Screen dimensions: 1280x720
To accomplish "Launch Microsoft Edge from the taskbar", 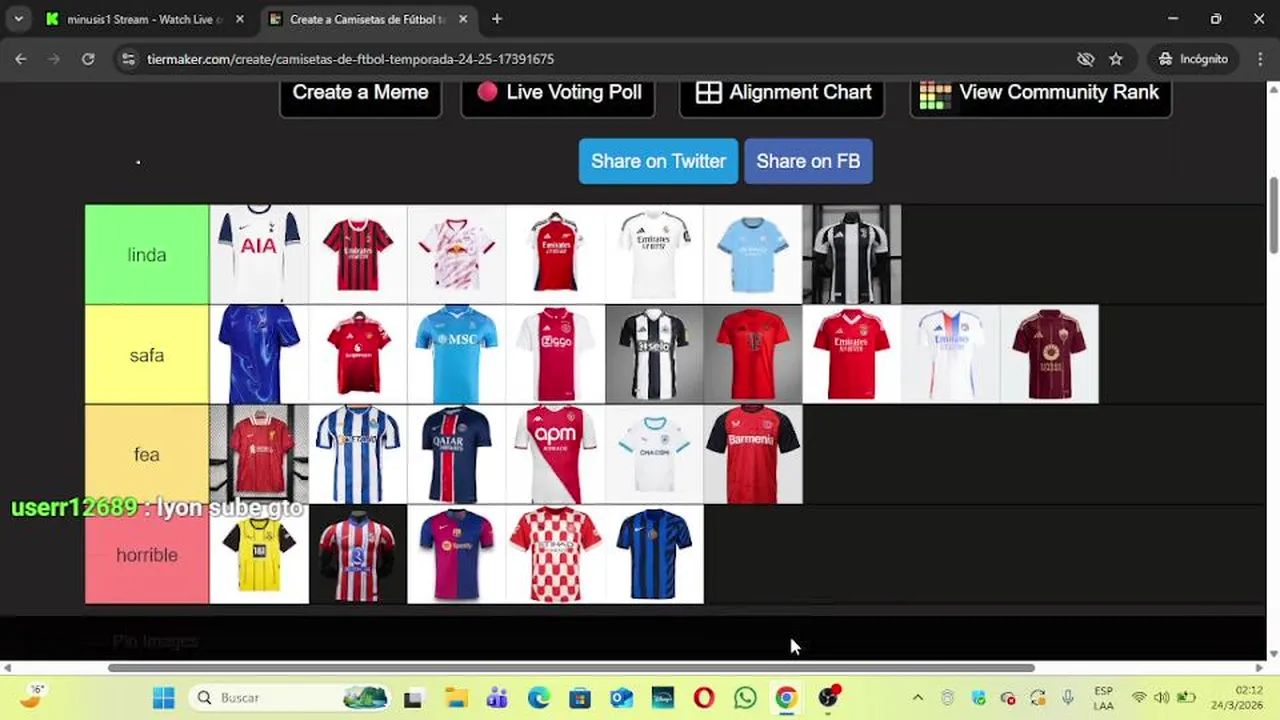I will click(538, 698).
